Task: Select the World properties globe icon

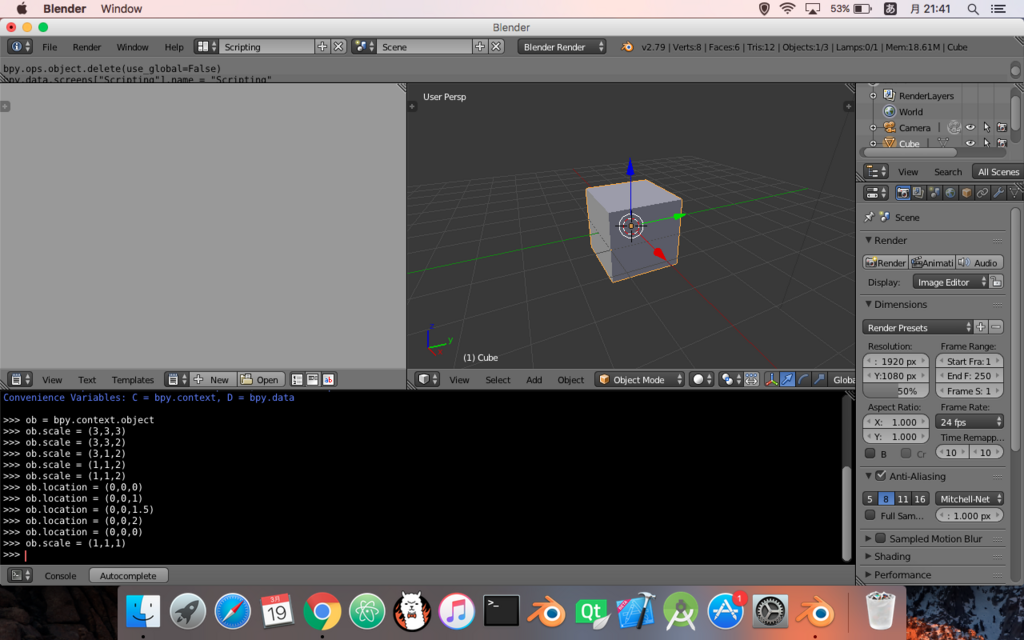Action: point(951,192)
